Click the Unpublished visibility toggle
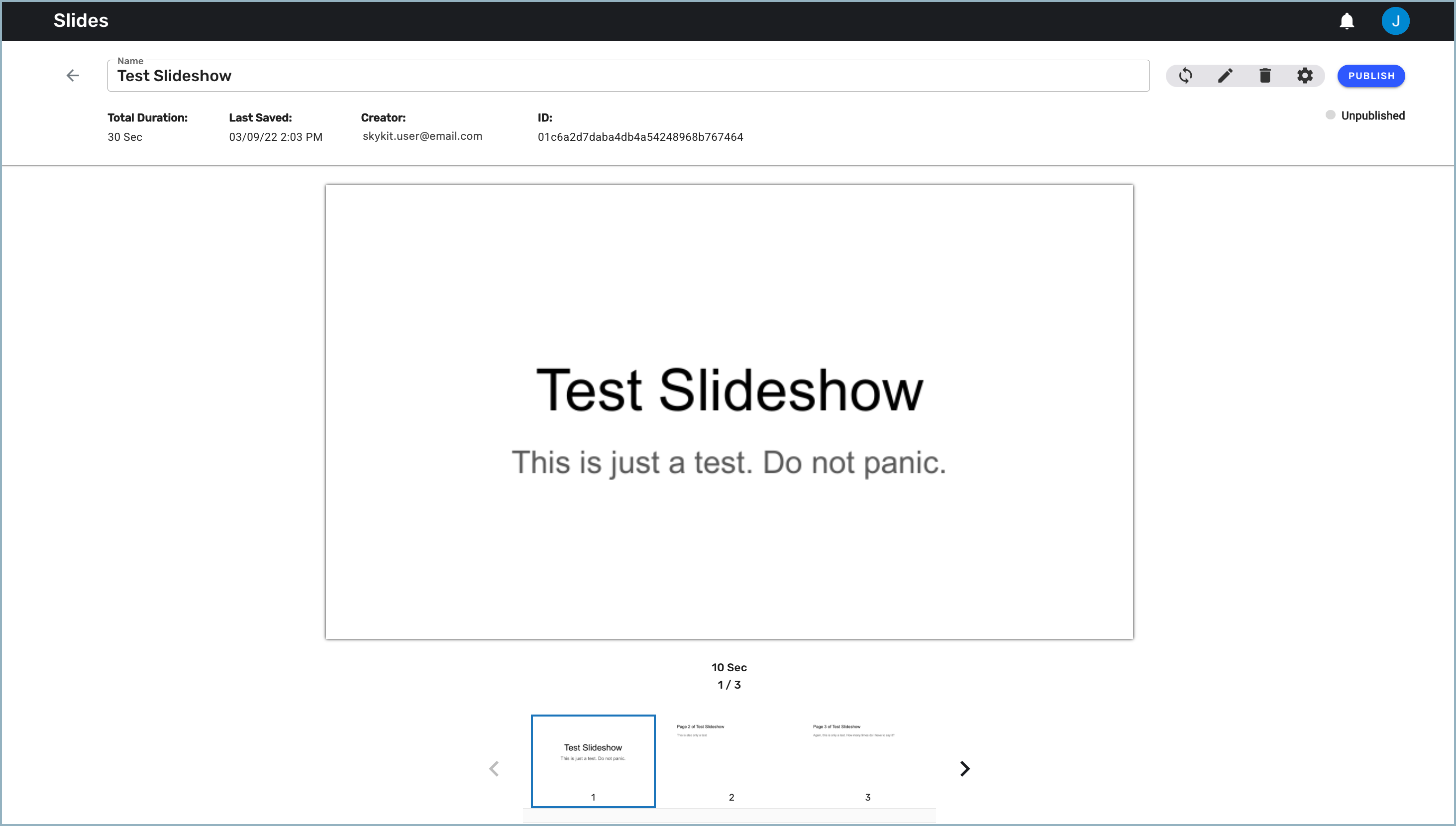Viewport: 1456px width, 826px height. 1330,115
